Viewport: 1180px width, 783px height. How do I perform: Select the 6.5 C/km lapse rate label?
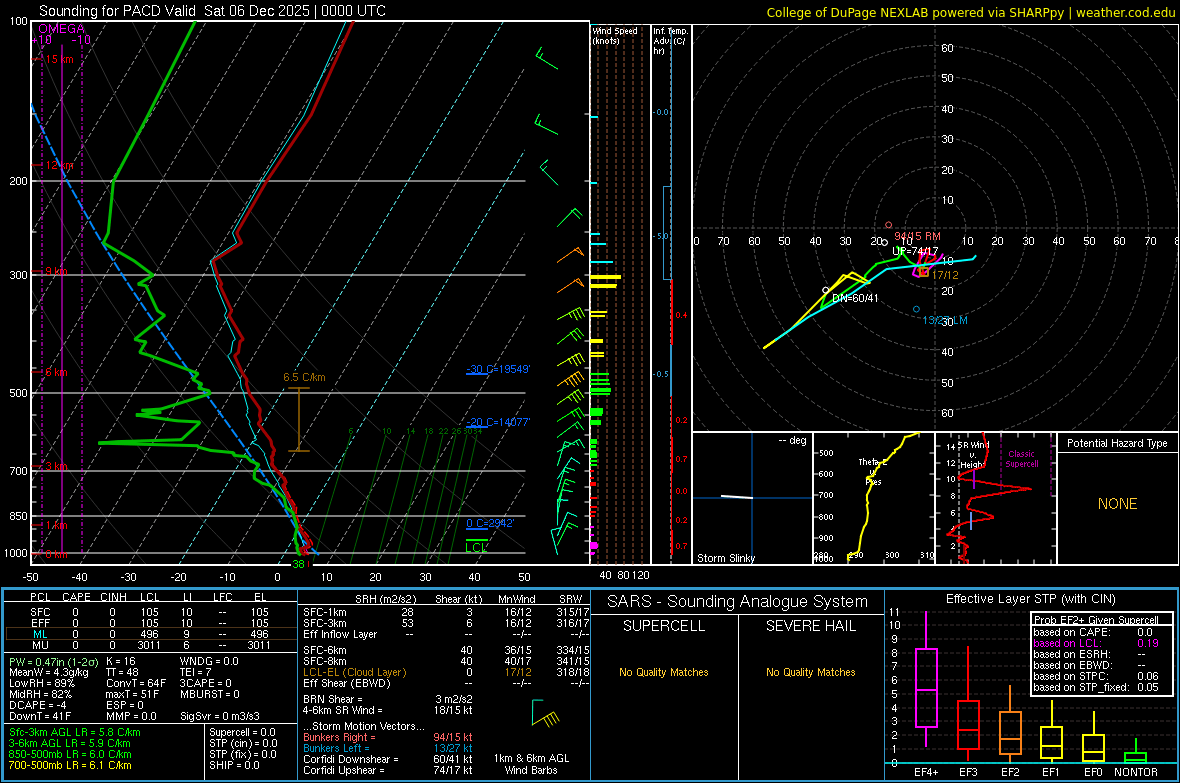click(304, 377)
